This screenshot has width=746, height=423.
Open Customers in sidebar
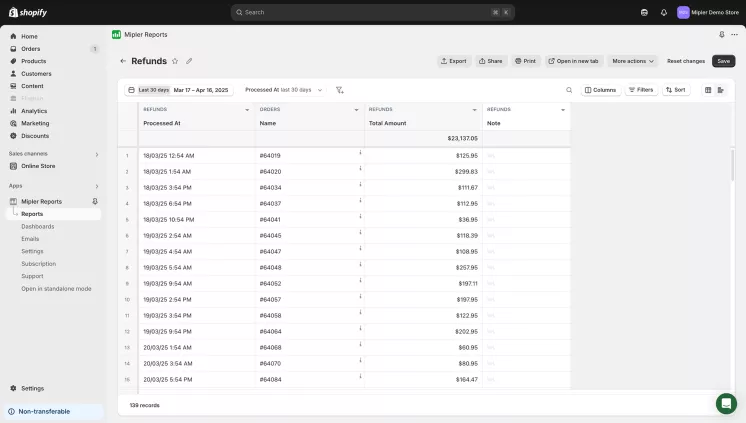click(36, 73)
